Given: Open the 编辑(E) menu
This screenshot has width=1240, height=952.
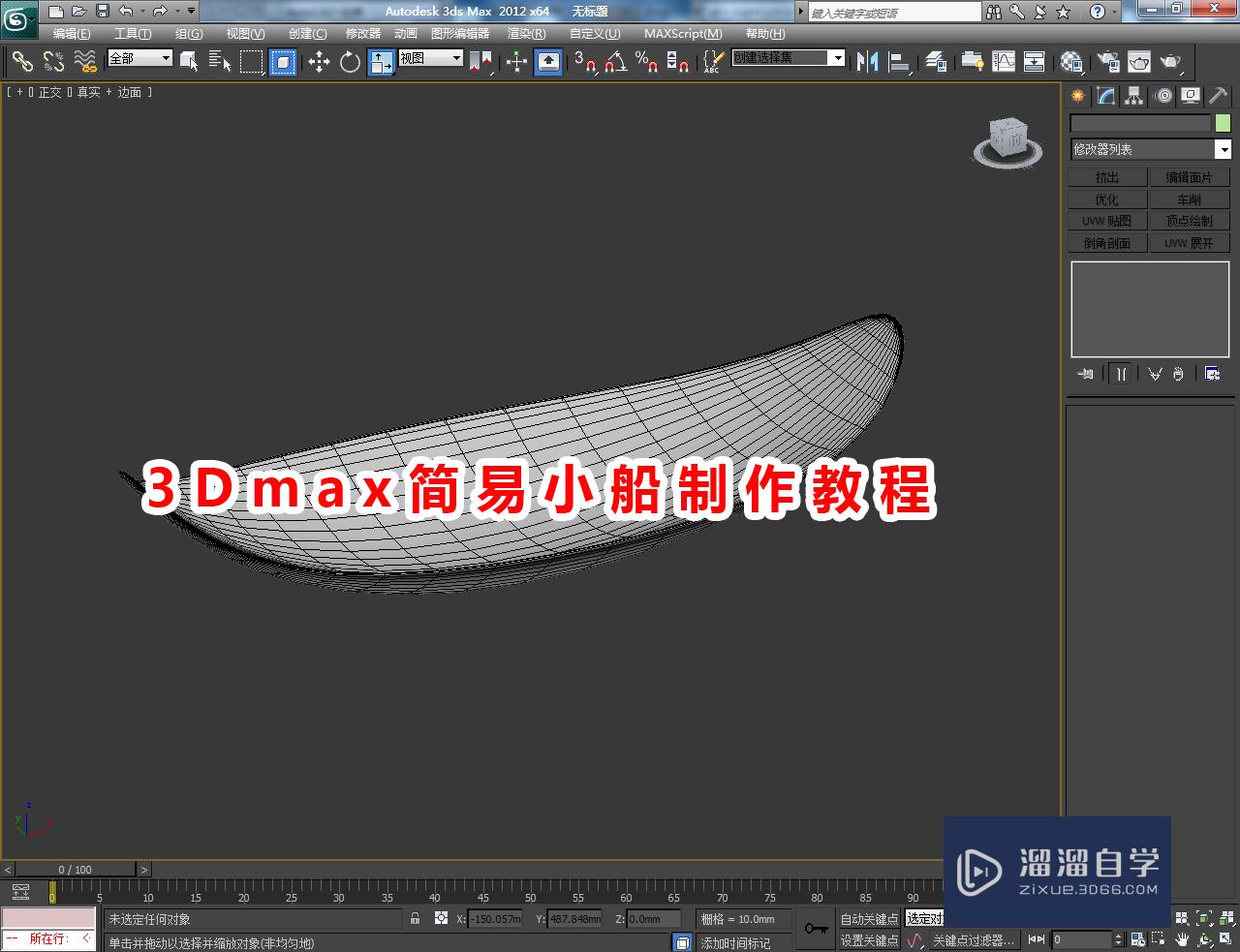Looking at the screenshot, I should (72, 34).
